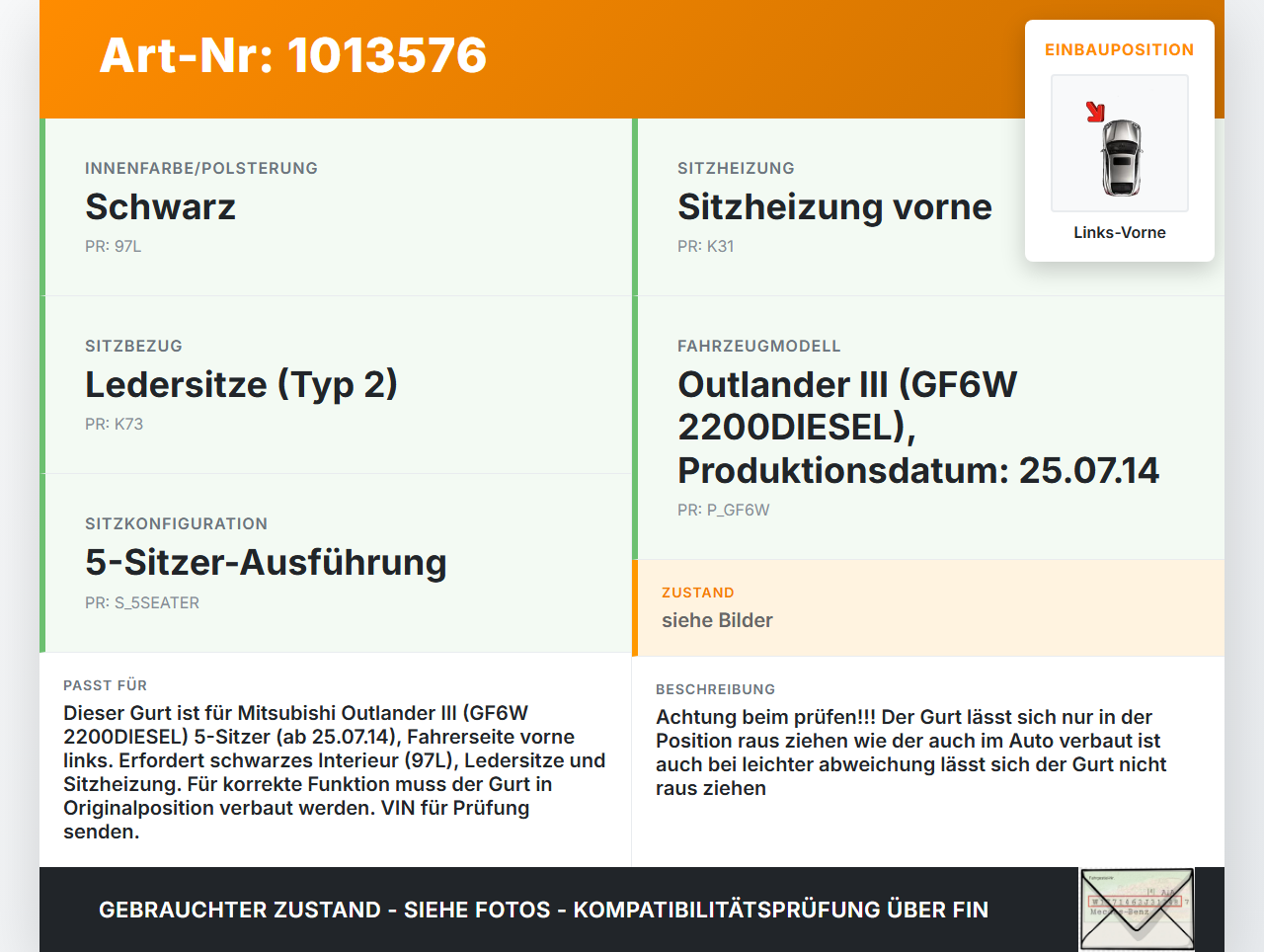Image resolution: width=1264 pixels, height=952 pixels.
Task: Click the 'FAHRZEUGMODELL' label
Action: 759,346
